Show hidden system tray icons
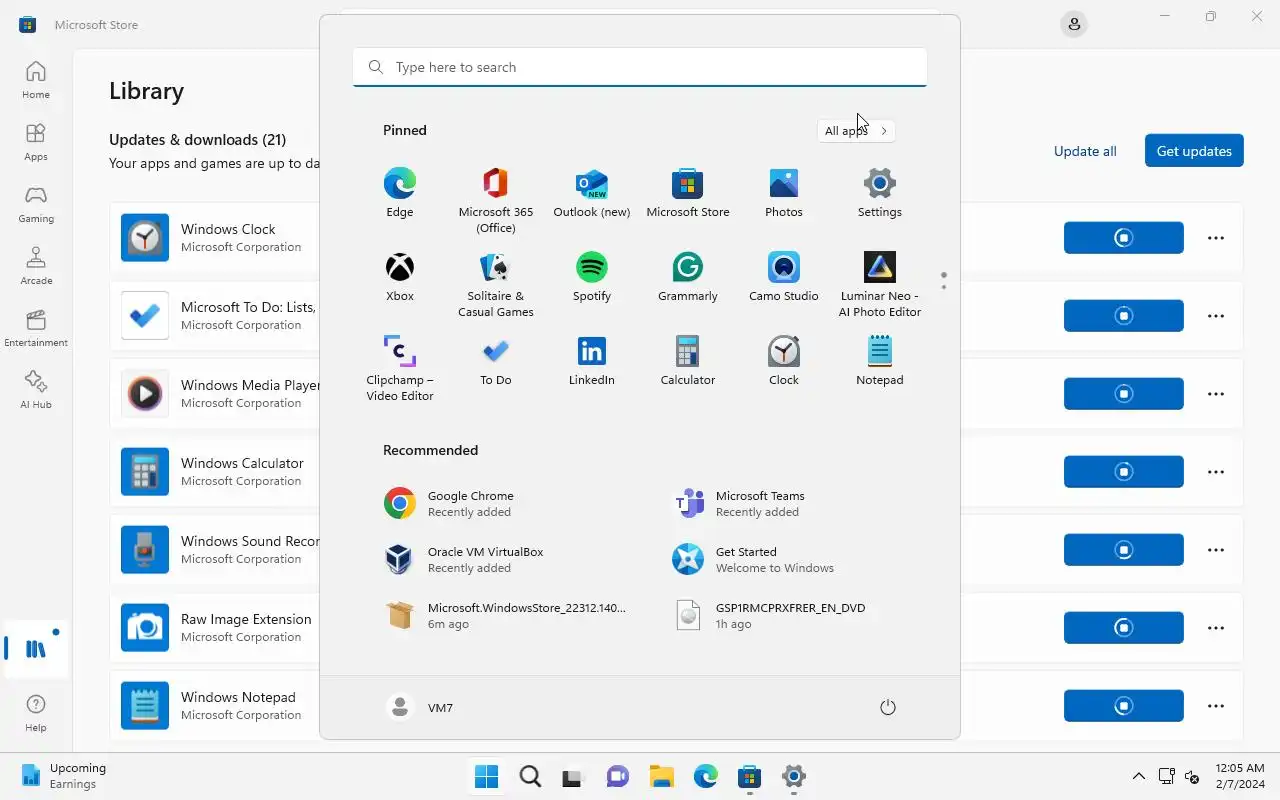1280x800 pixels. click(1138, 776)
